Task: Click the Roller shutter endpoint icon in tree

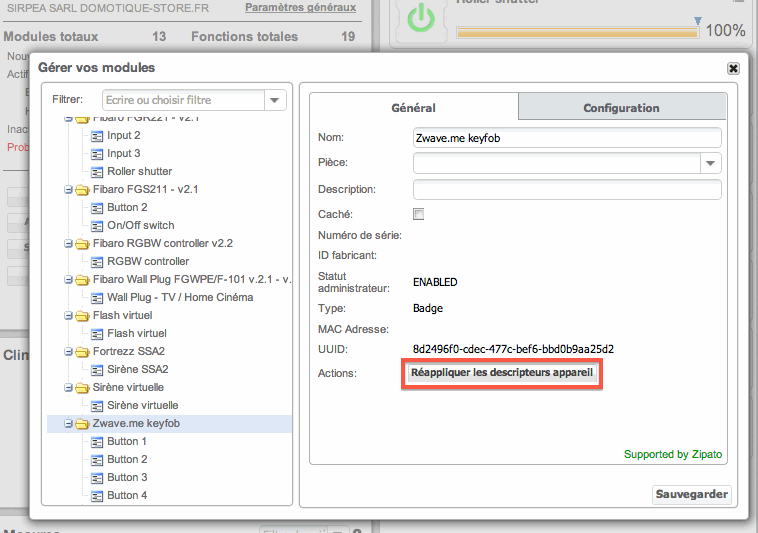Action: click(97, 172)
